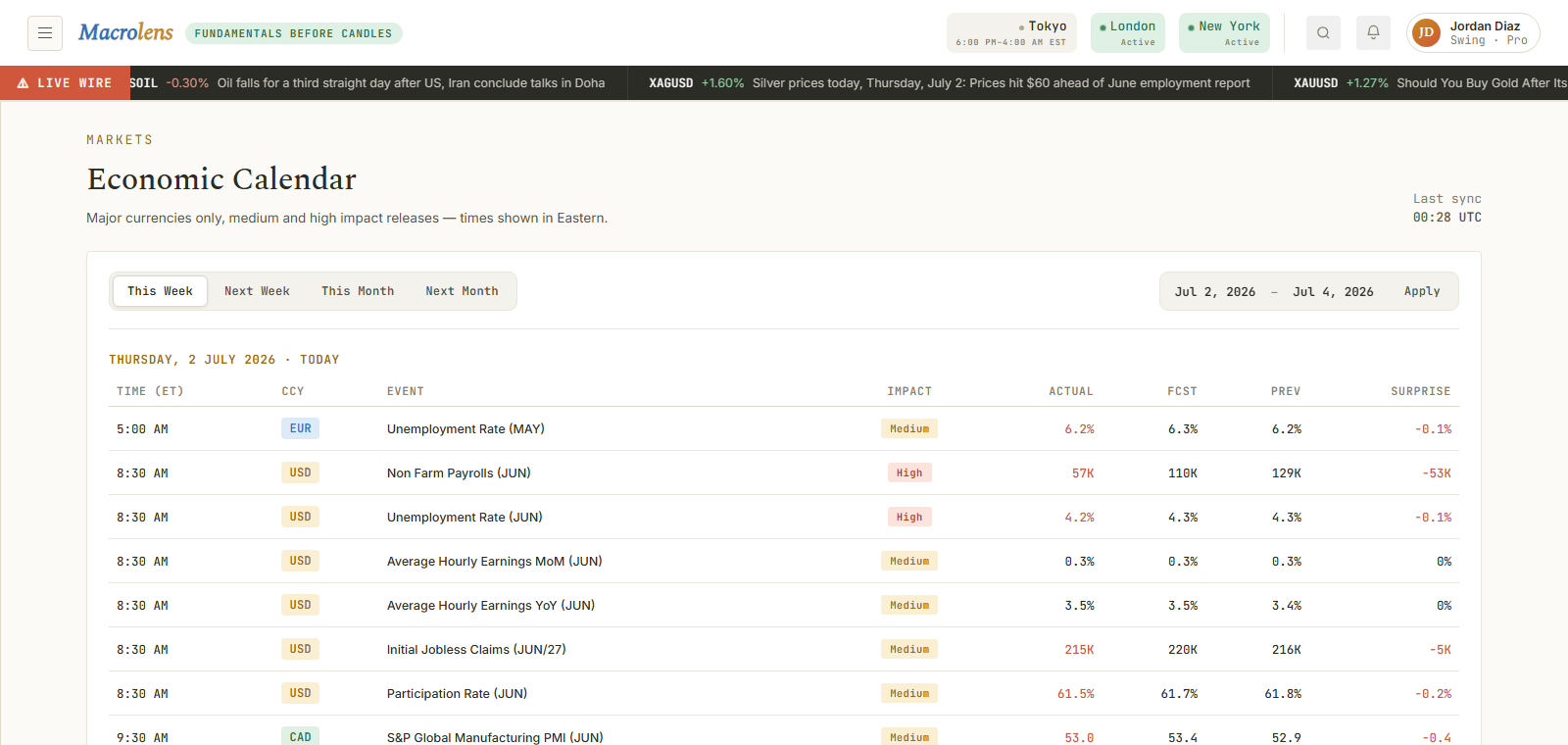Select the London session chip
The image size is (1568, 745).
1127,33
